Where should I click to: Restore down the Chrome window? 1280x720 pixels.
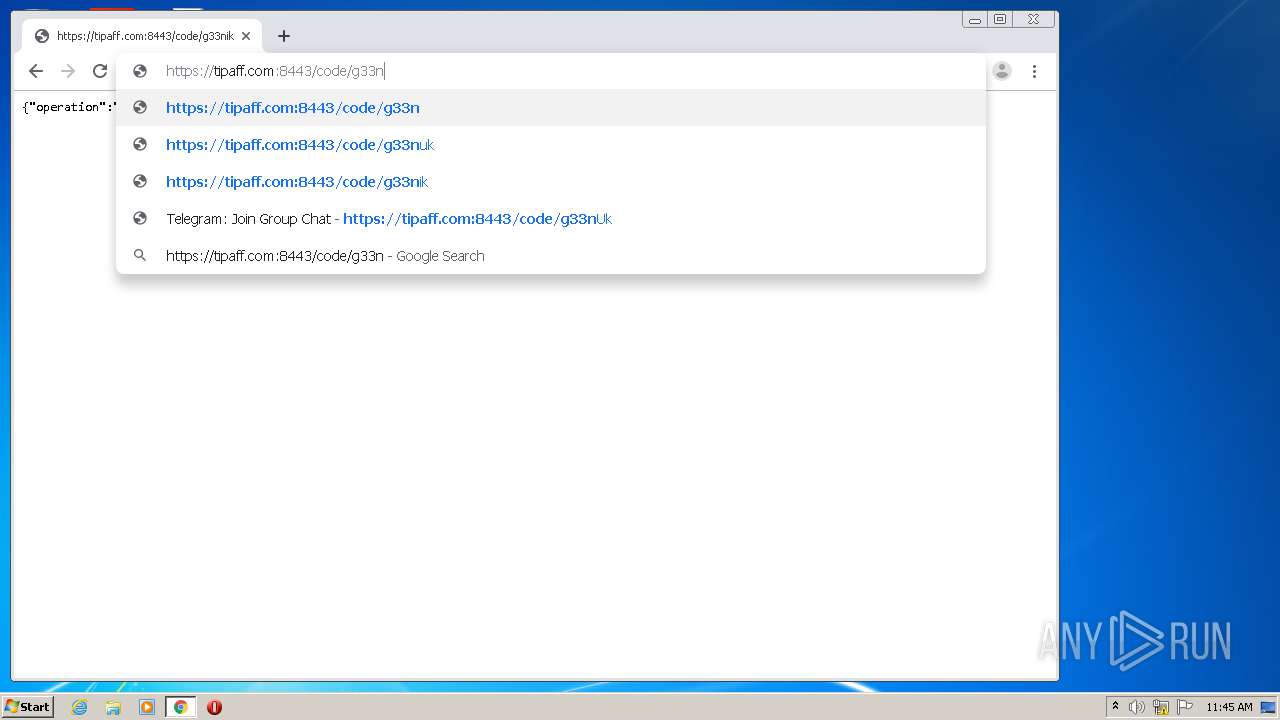1000,19
